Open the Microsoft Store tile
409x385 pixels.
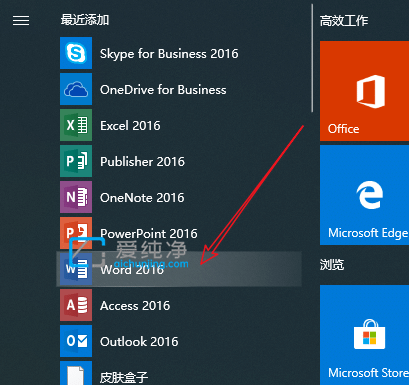click(x=364, y=335)
